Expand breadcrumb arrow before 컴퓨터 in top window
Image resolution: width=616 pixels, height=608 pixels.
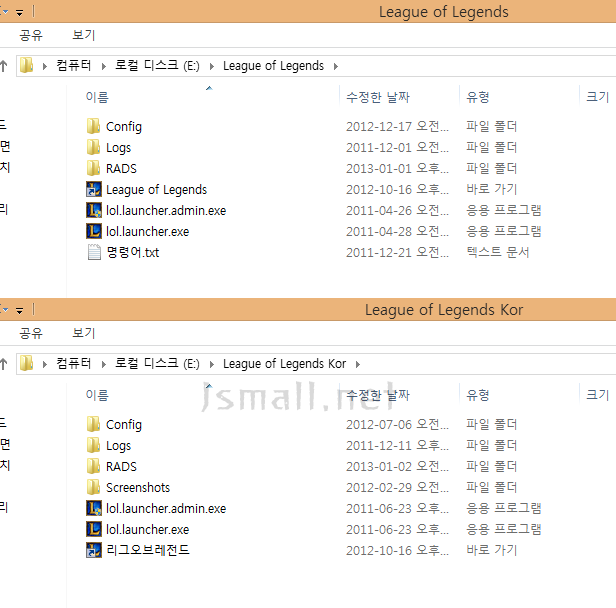tap(45, 66)
